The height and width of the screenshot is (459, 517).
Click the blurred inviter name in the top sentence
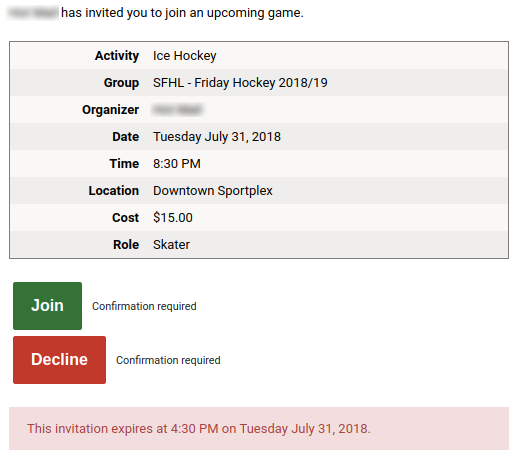33,13
